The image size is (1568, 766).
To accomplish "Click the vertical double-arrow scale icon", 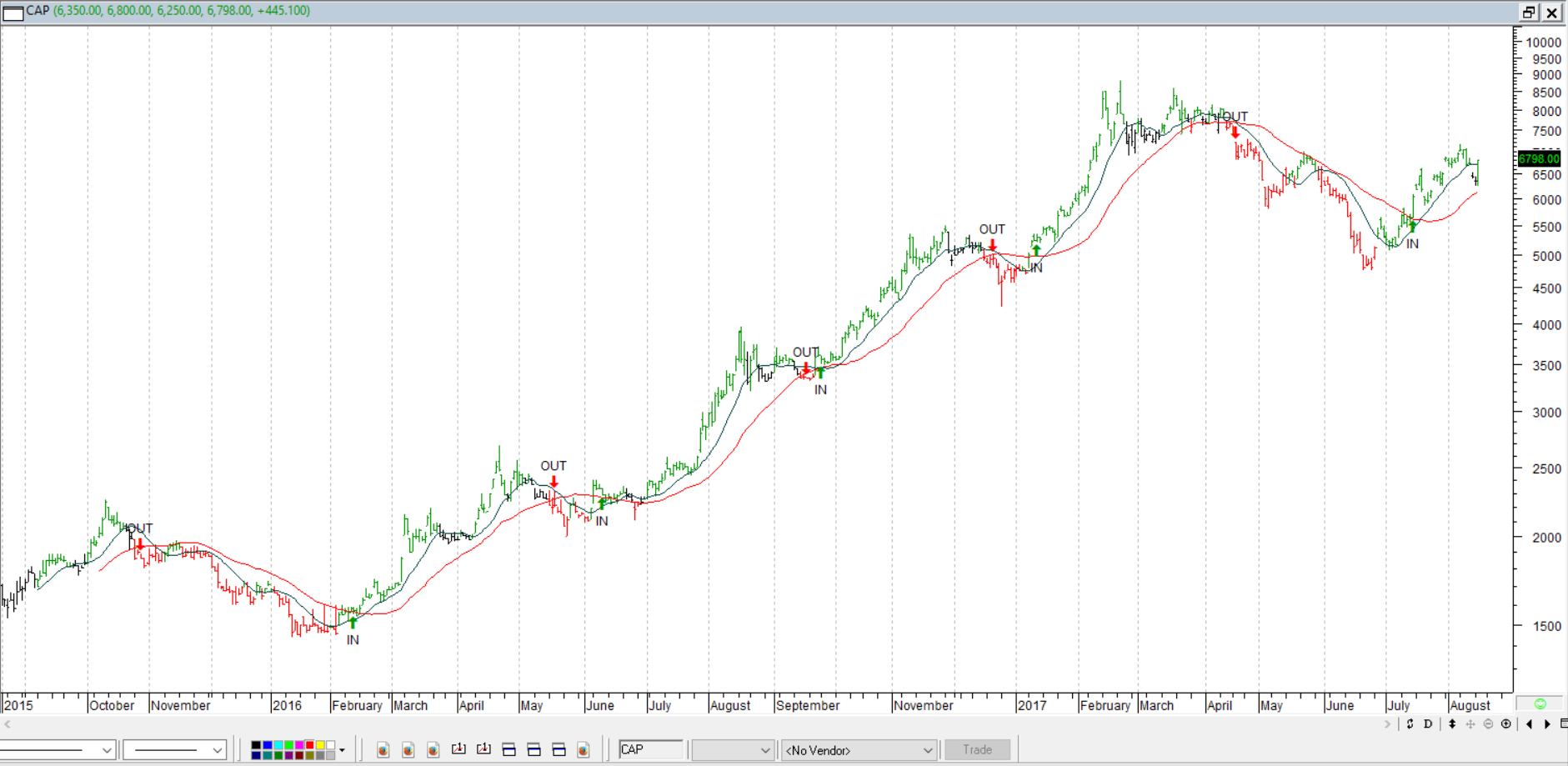I will [x=1452, y=723].
